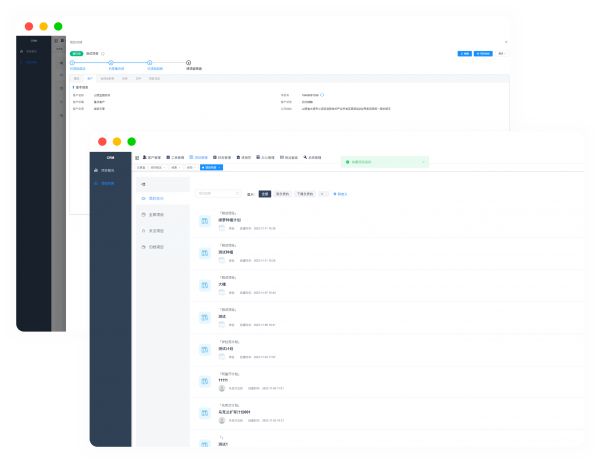This screenshot has width=600, height=463.
Task: Click the info icon beside the back-window title
Action: (x=103, y=53)
